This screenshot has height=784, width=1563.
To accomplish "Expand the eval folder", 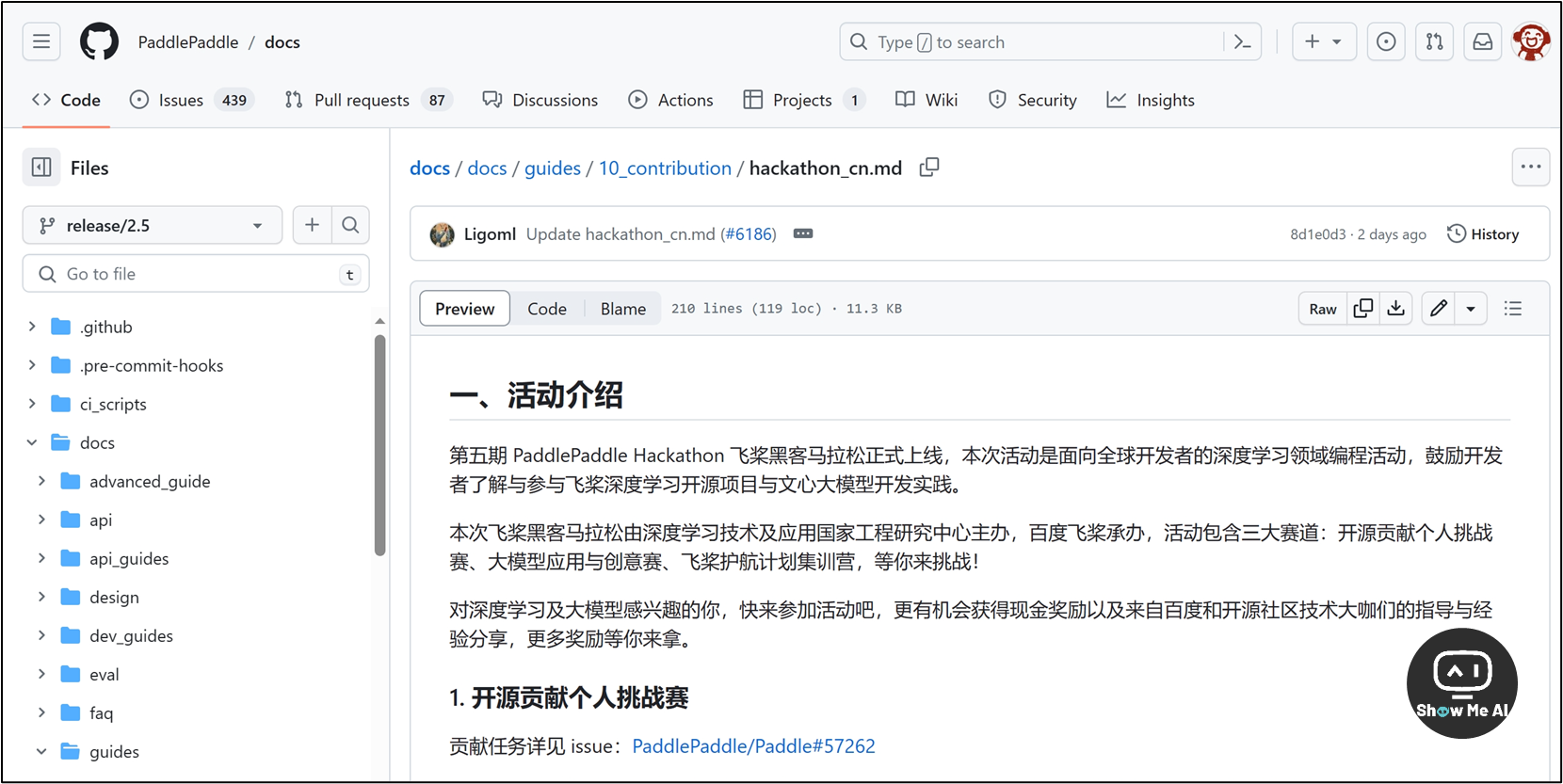I will (x=41, y=674).
